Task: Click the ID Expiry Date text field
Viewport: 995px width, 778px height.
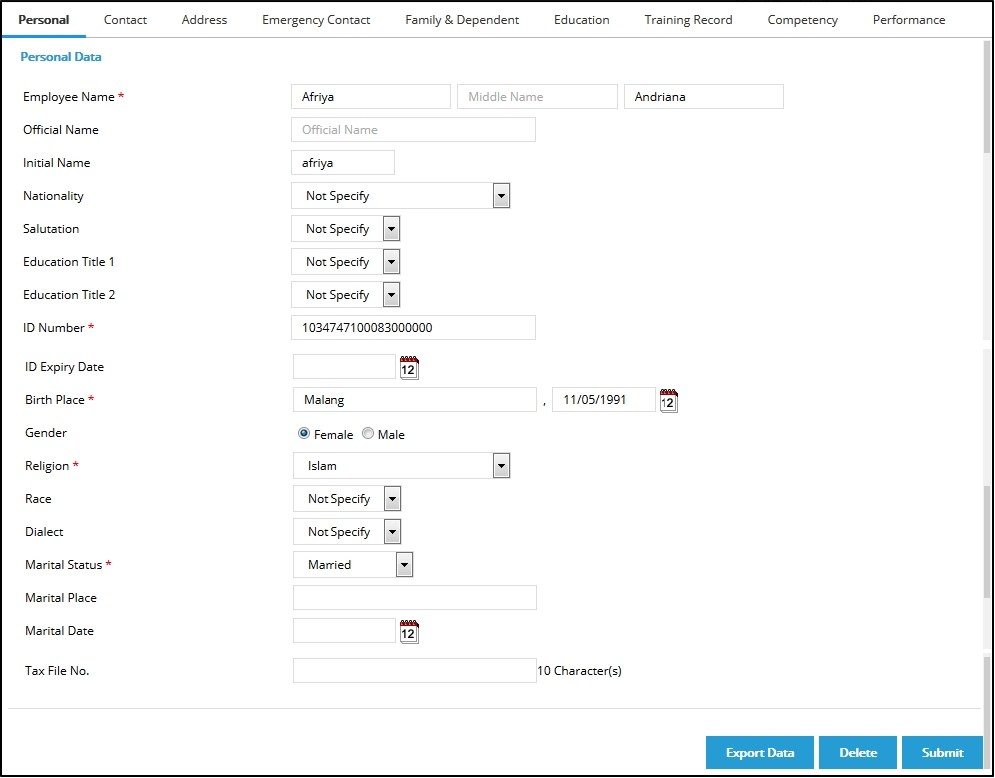Action: pos(345,367)
